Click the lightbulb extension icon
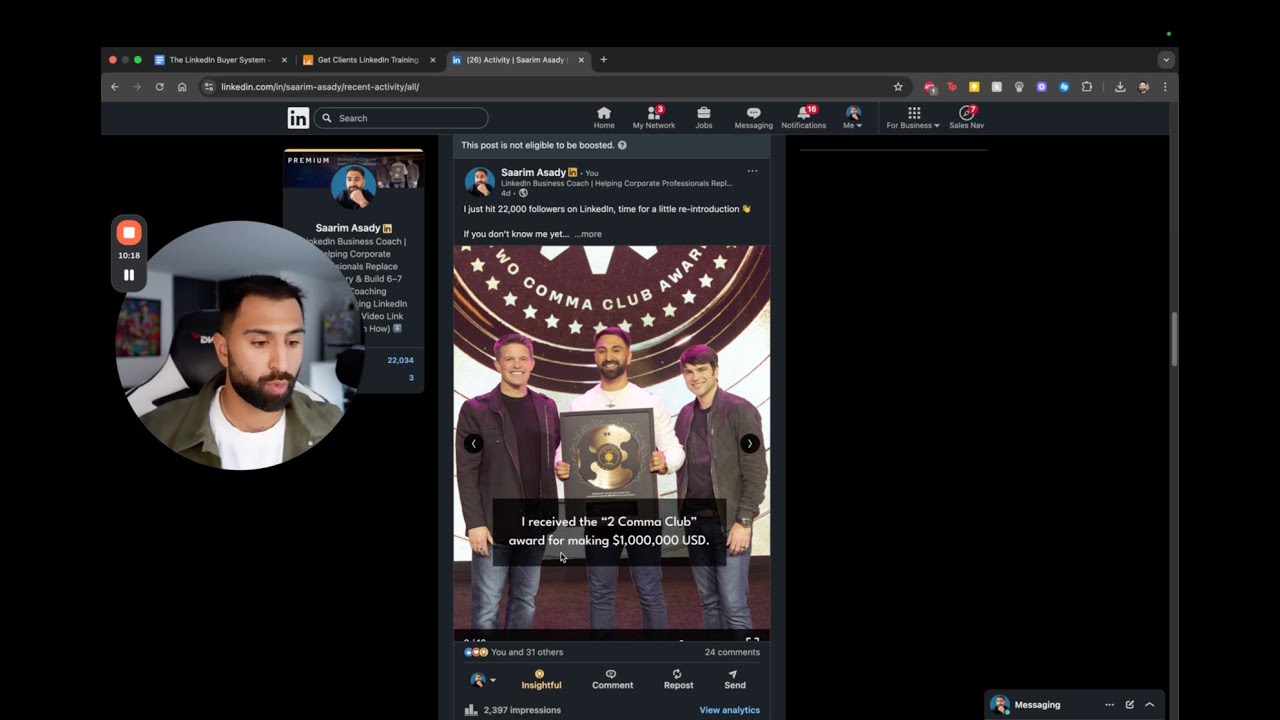This screenshot has width=1280, height=720. click(1019, 87)
